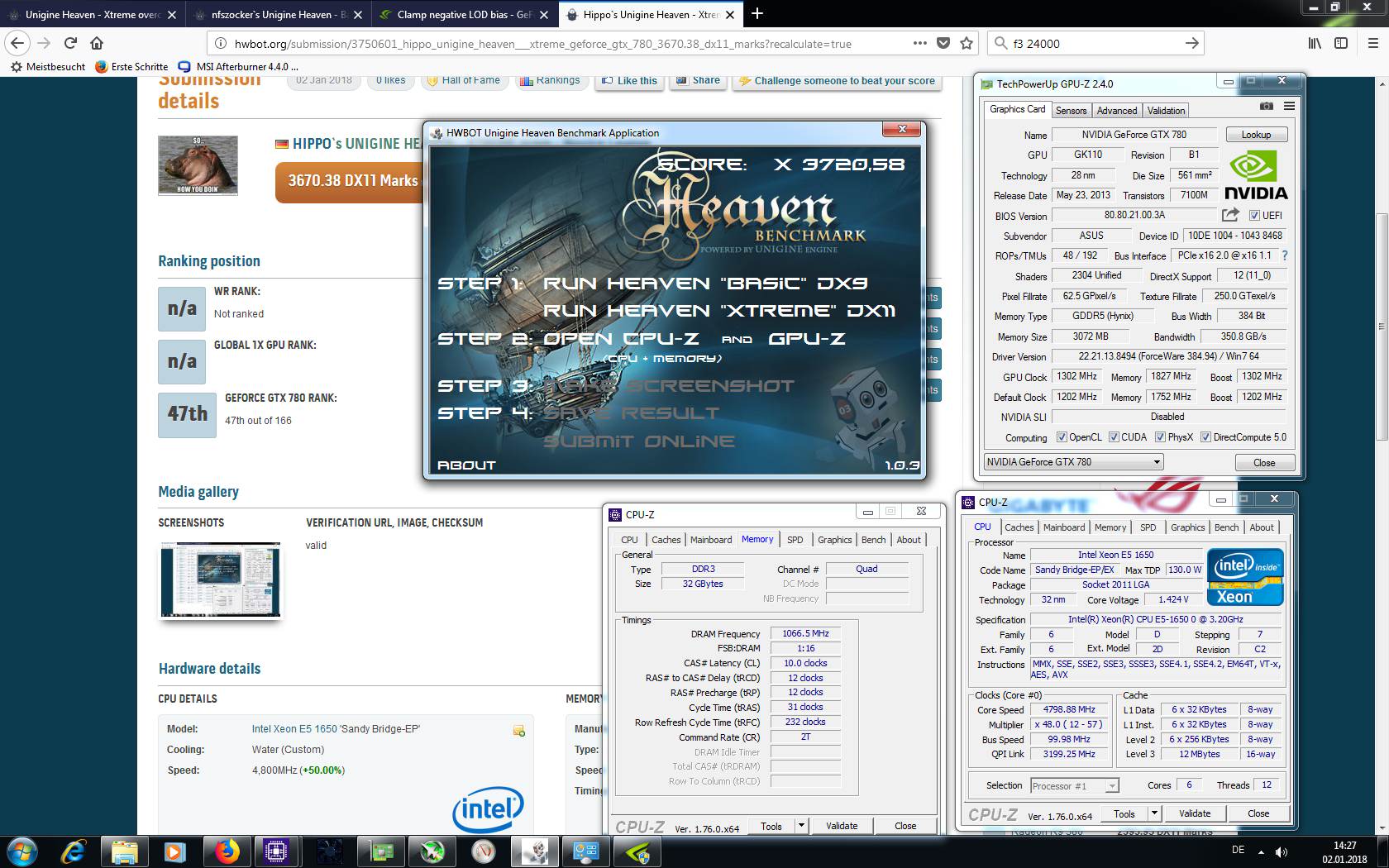Go back with the Firefox back arrow
Viewport: 1389px width, 868px height.
17,43
